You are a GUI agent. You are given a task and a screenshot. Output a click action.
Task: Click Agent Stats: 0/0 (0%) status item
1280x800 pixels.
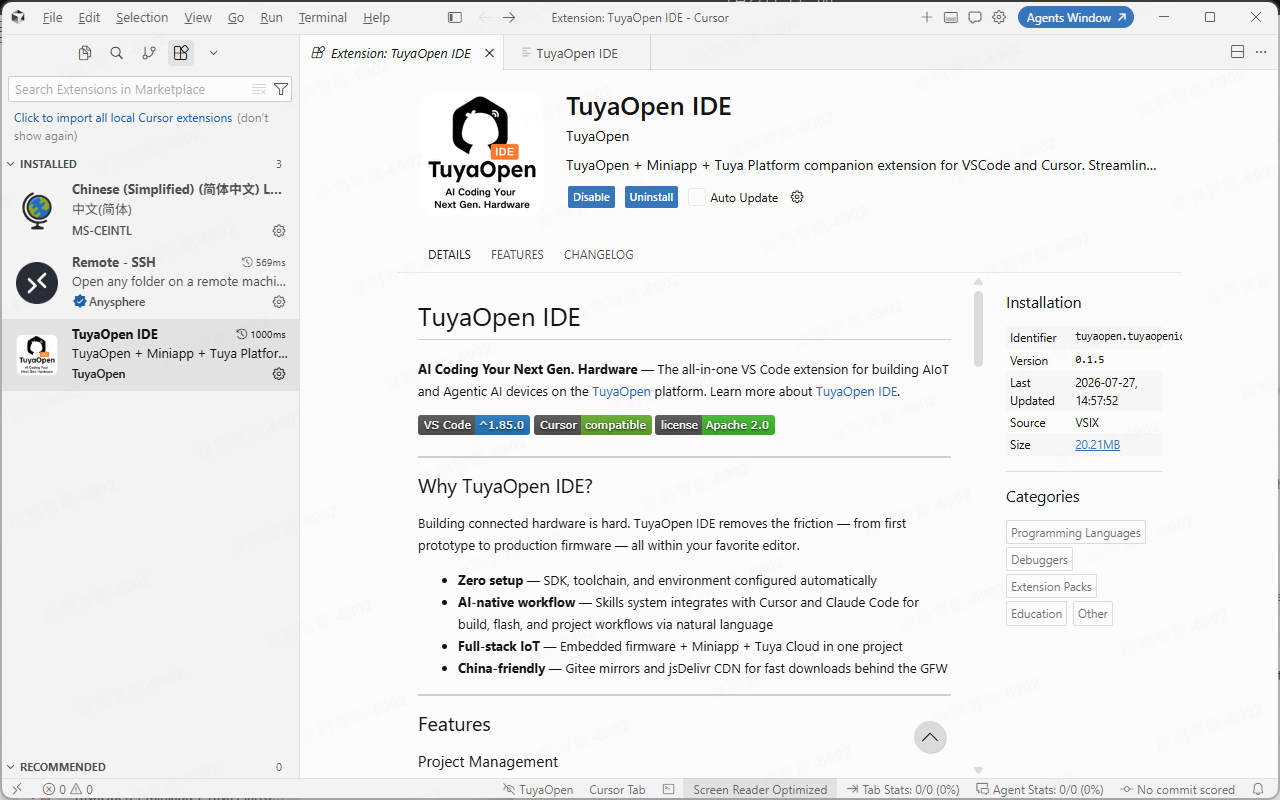(1040, 789)
